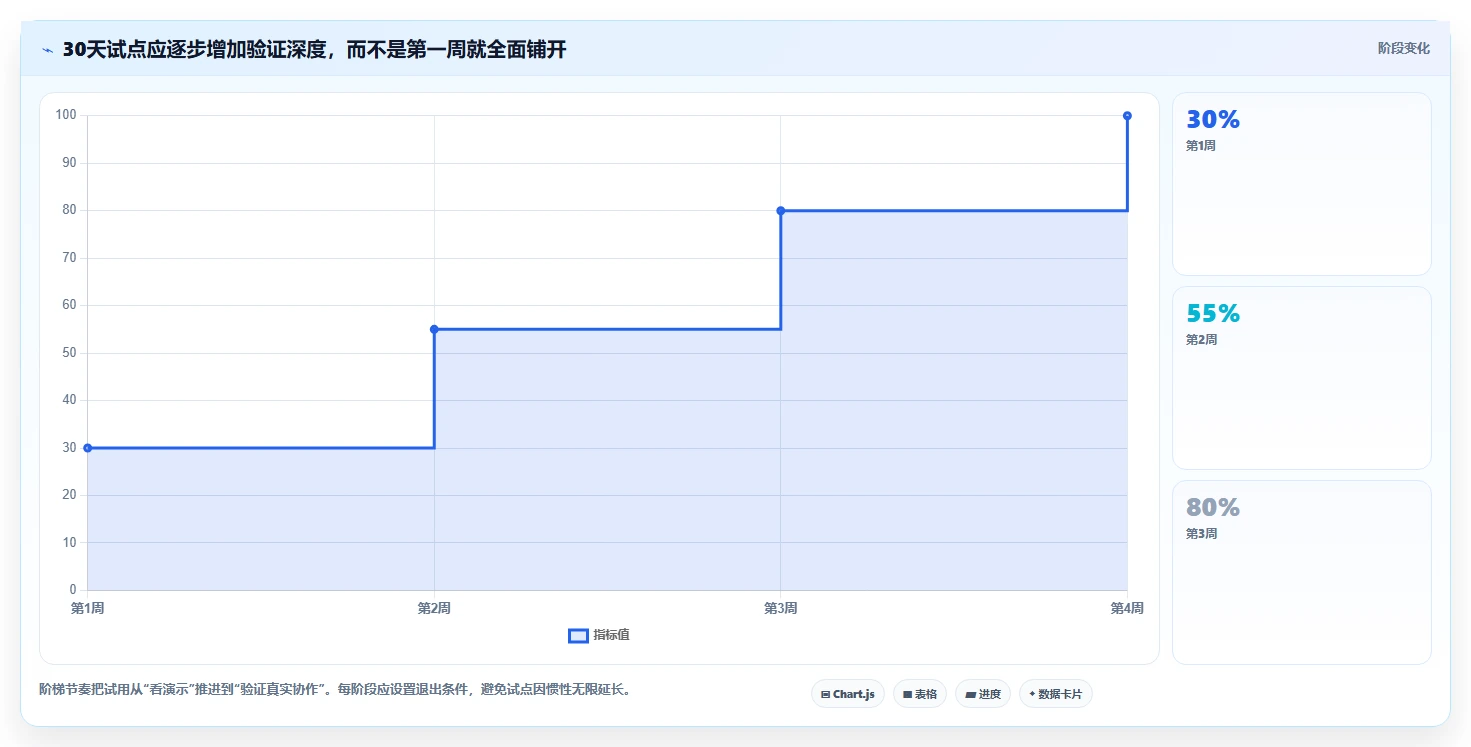This screenshot has height=747, width=1471.
Task: Click the 阶段变化 label in the header
Action: pos(1404,48)
